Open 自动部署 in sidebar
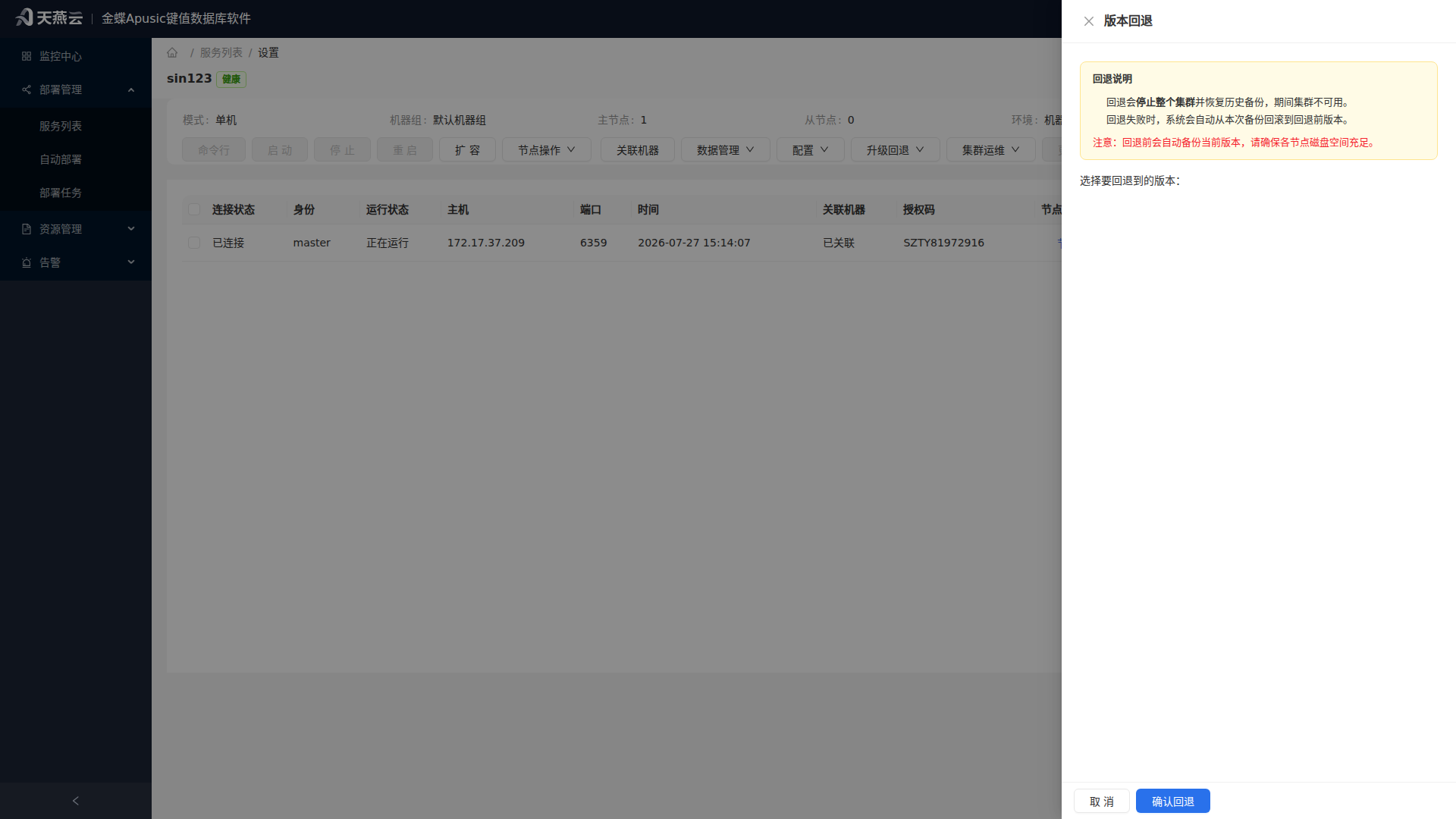1456x819 pixels. click(x=76, y=159)
